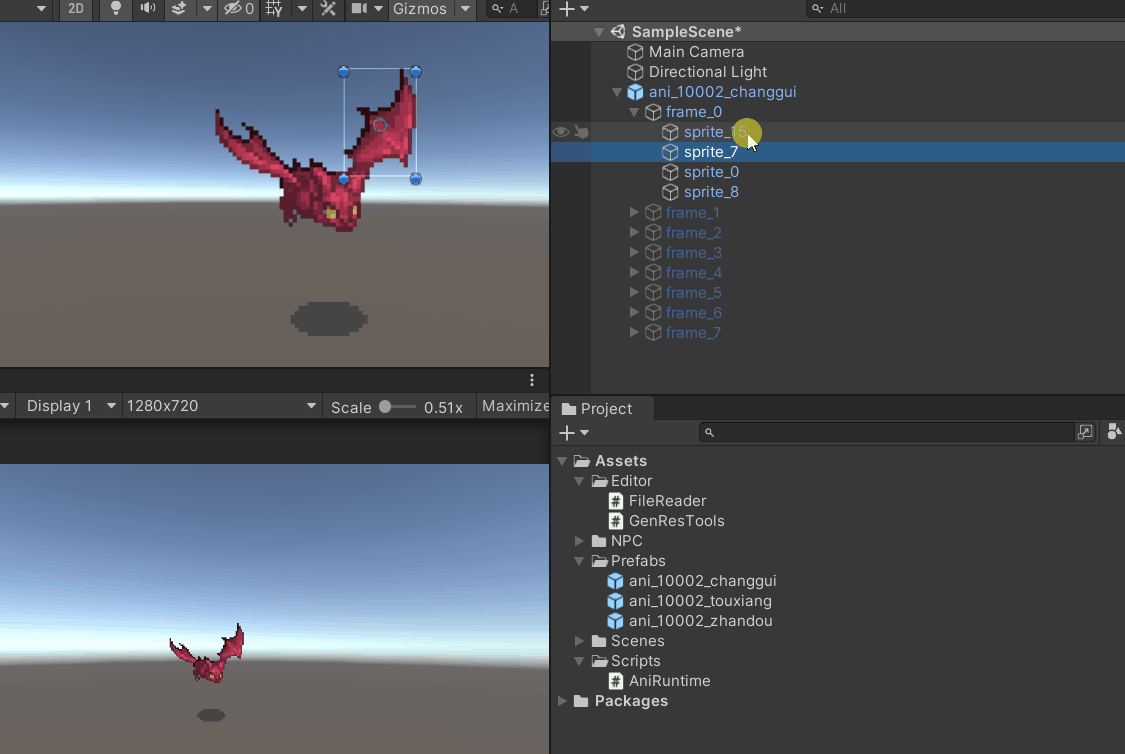Toggle 2D view mode in Scene toolbar
Image resolution: width=1125 pixels, height=754 pixels.
[75, 9]
